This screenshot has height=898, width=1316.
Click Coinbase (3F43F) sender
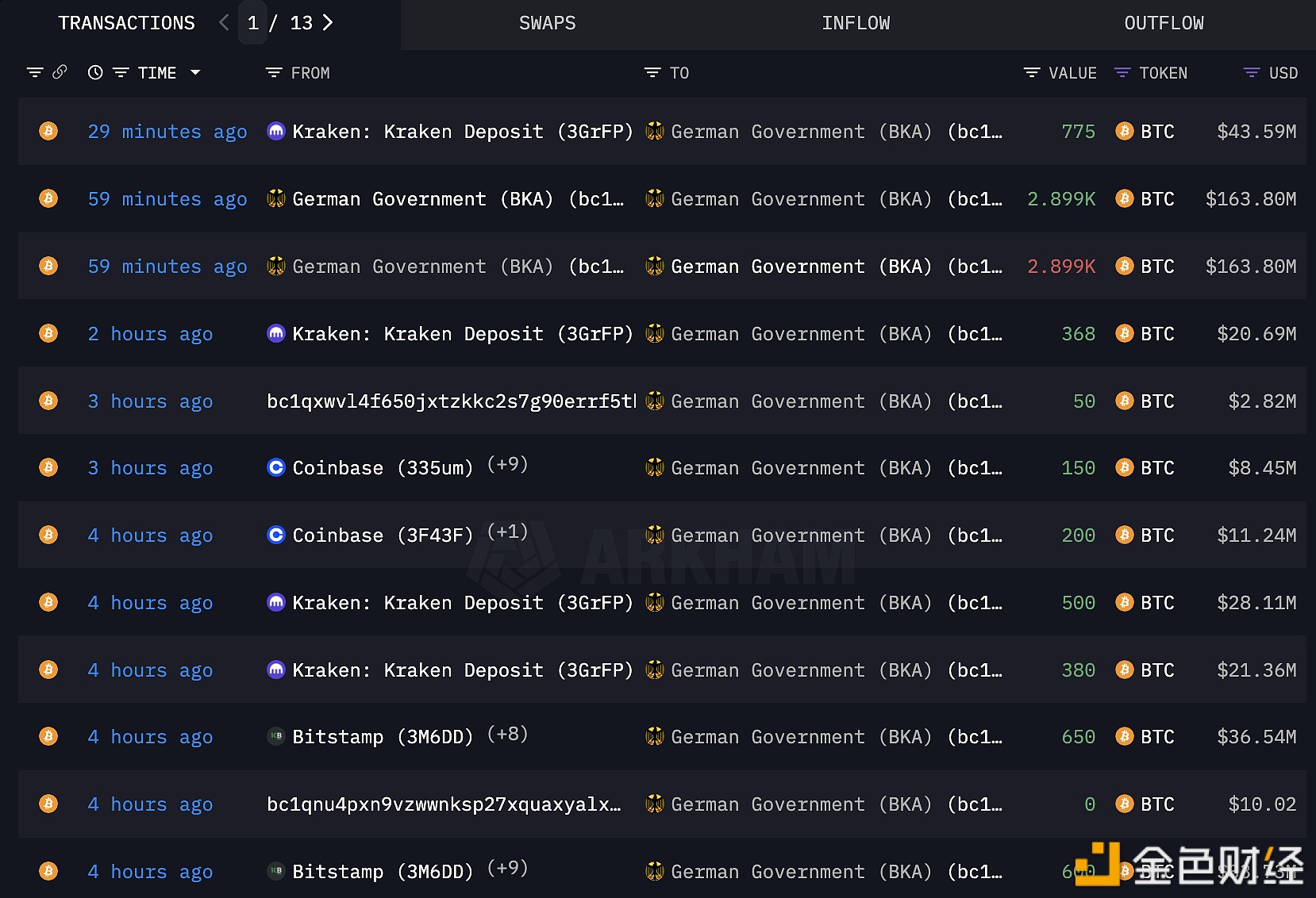click(383, 535)
